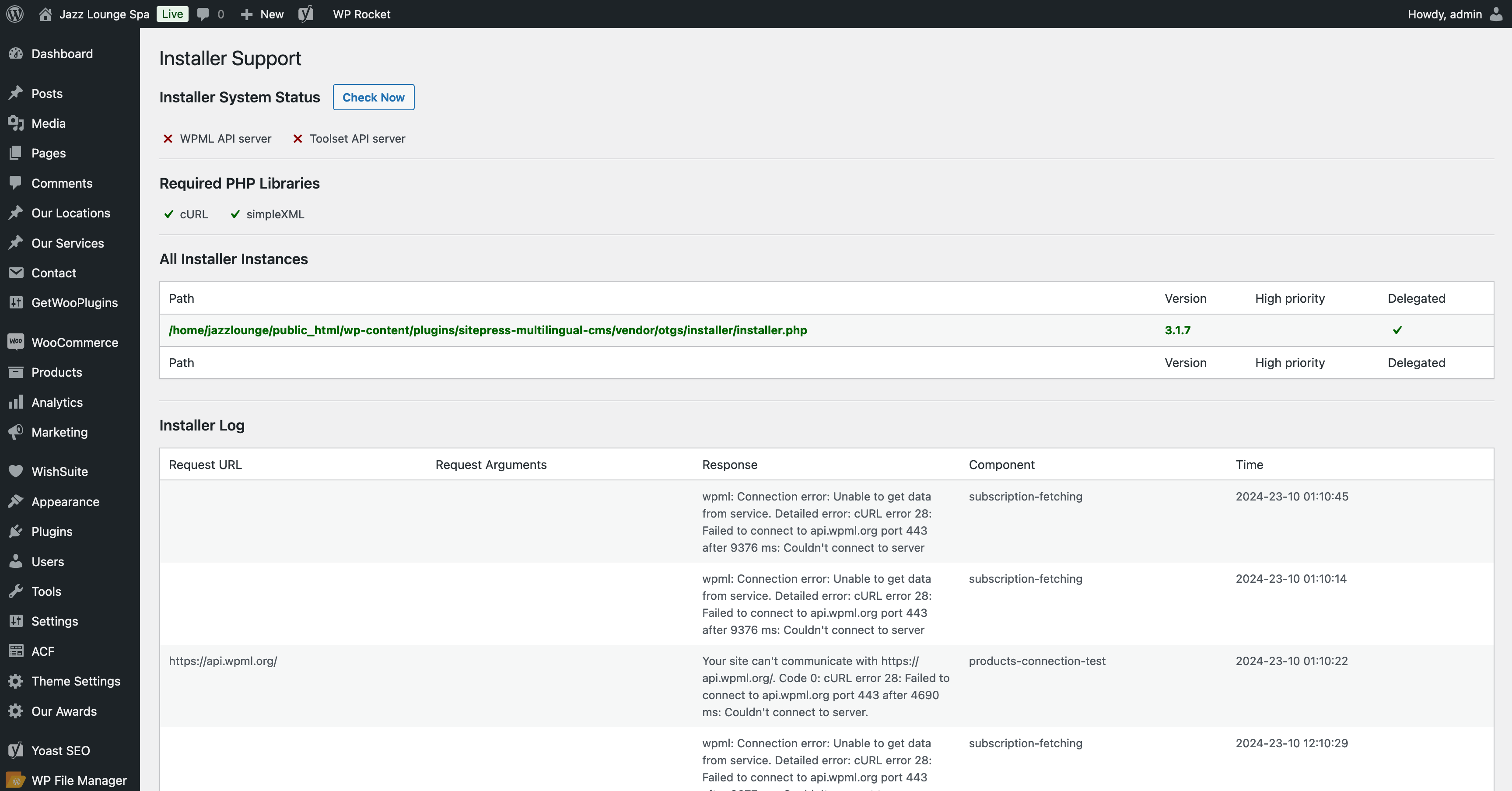Open the Theme Settings menu link

coord(76,681)
